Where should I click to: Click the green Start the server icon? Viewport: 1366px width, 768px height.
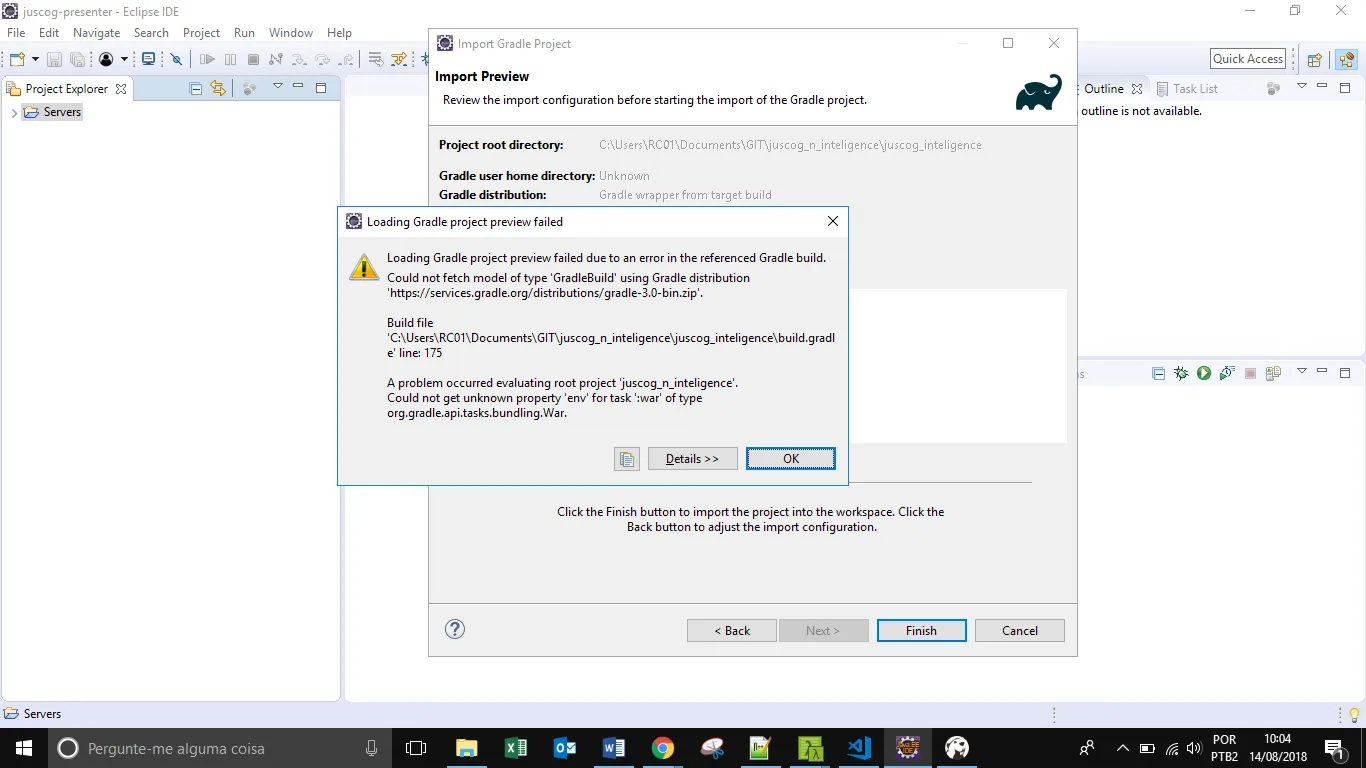click(1204, 374)
